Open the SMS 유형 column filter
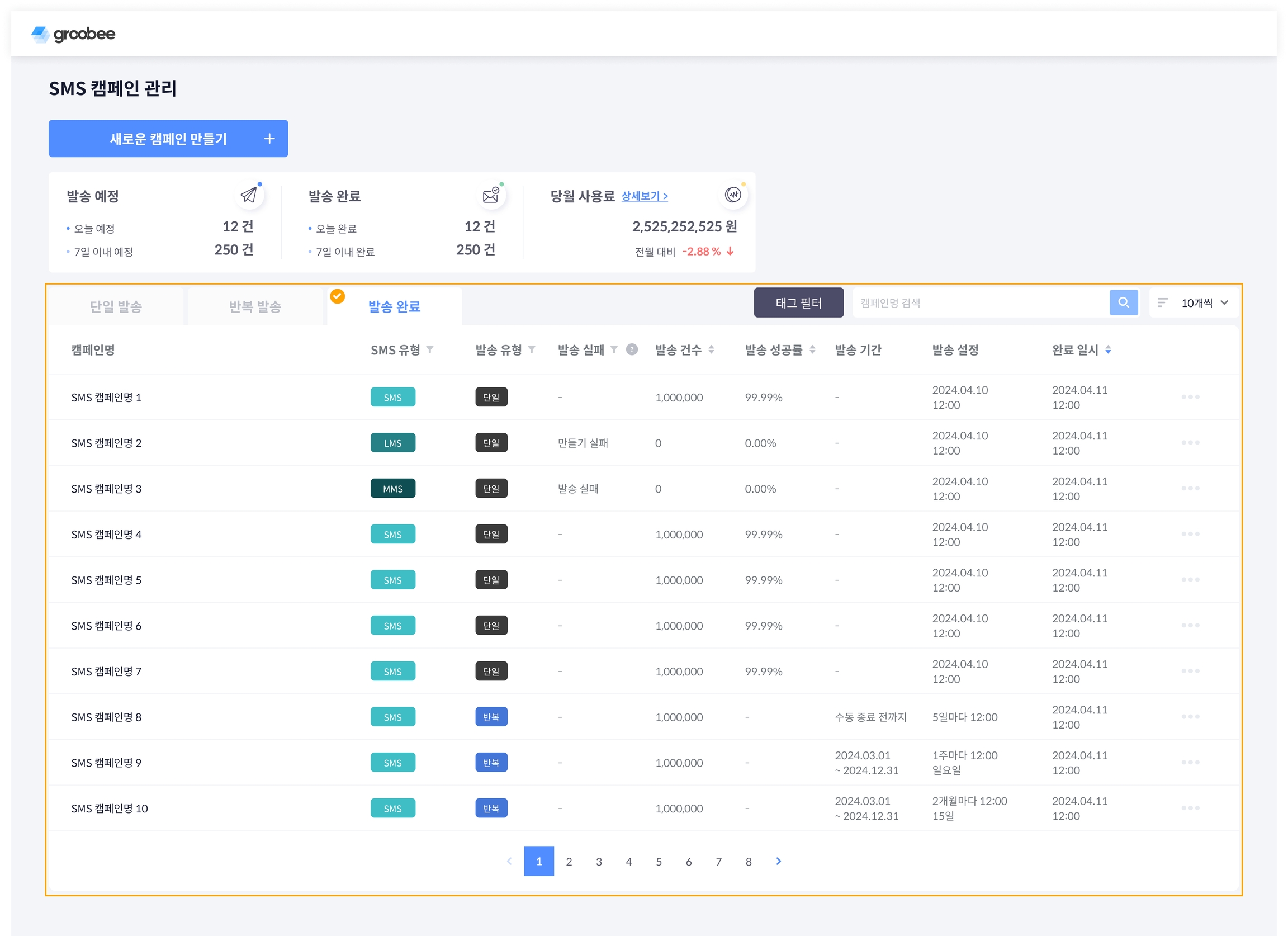This screenshot has width=1288, height=936. (430, 350)
